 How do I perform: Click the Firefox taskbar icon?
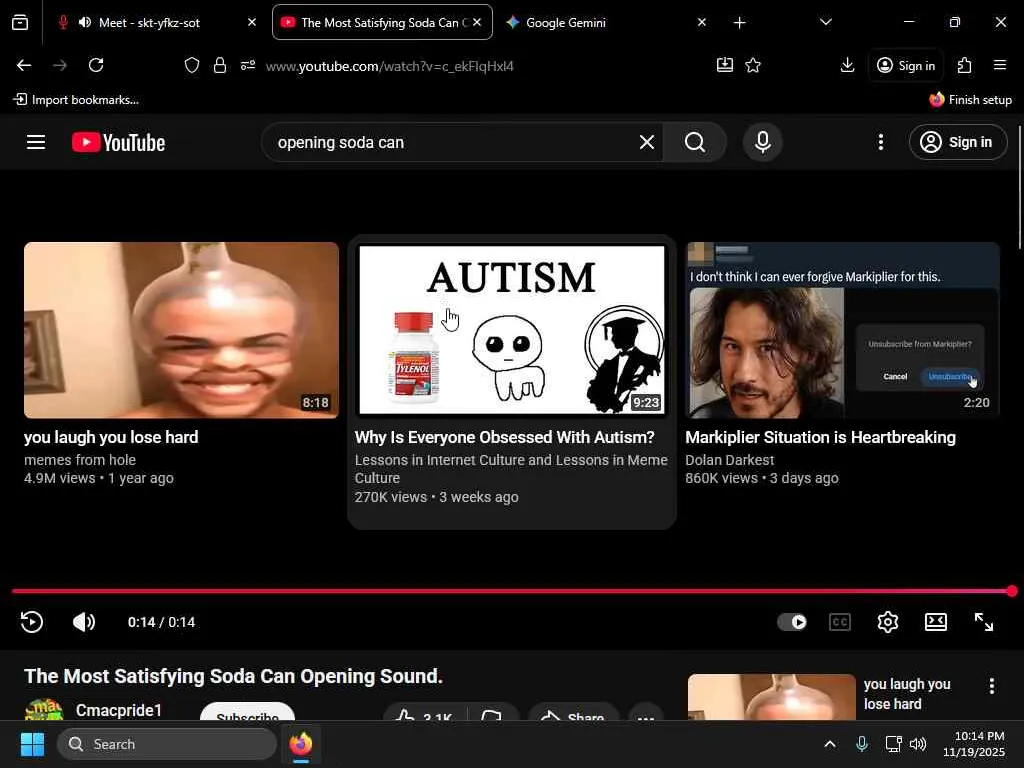[301, 744]
